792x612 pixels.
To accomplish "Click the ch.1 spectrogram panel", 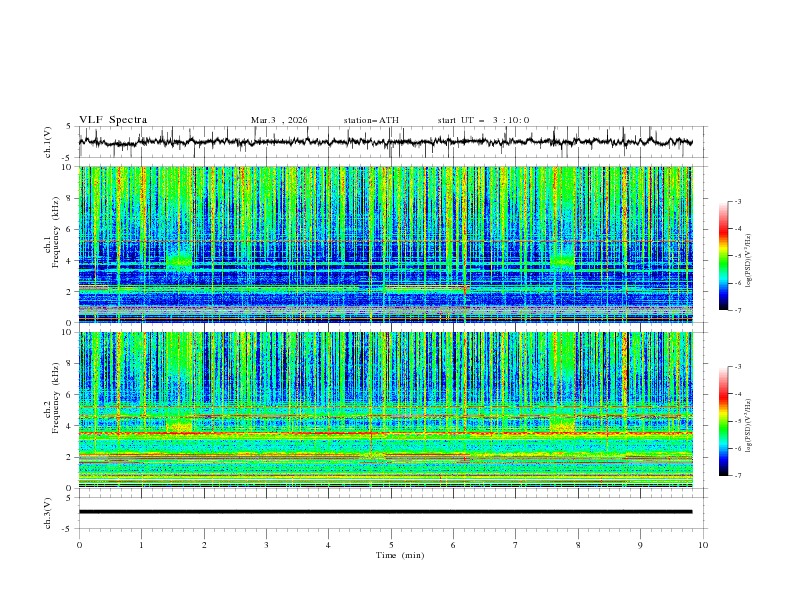I will (x=385, y=244).
